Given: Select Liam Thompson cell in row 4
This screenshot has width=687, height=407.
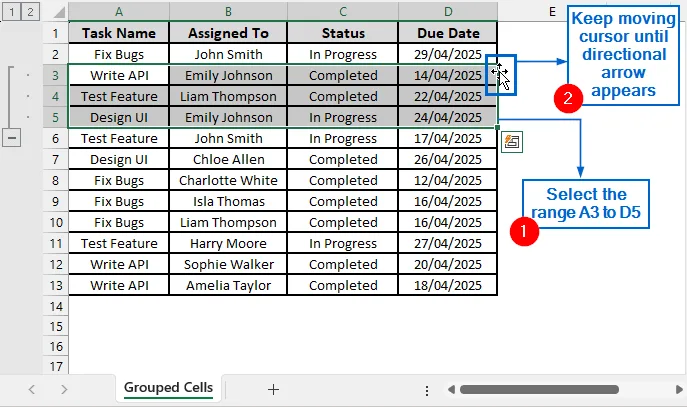Looking at the screenshot, I should 228,96.
